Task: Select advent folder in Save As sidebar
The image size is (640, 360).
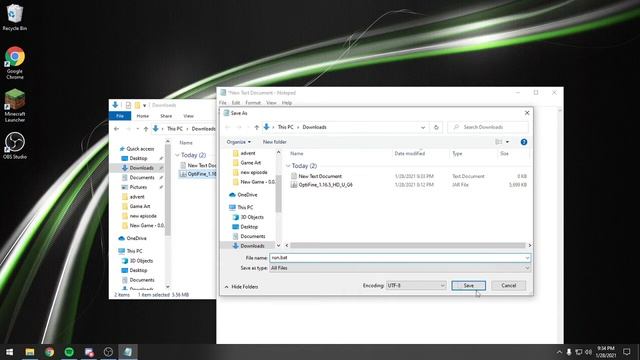Action: pyautogui.click(x=248, y=153)
